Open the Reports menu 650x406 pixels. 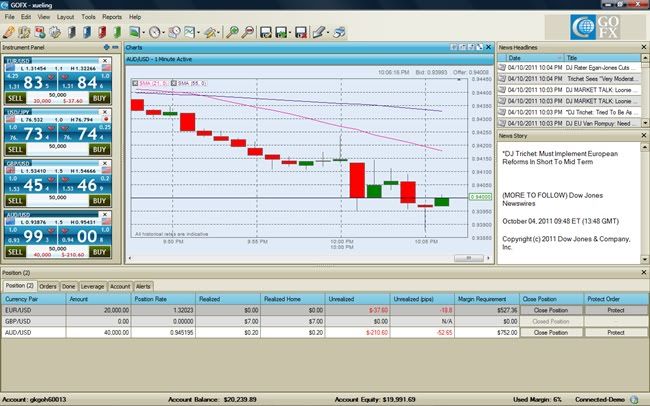(x=112, y=18)
